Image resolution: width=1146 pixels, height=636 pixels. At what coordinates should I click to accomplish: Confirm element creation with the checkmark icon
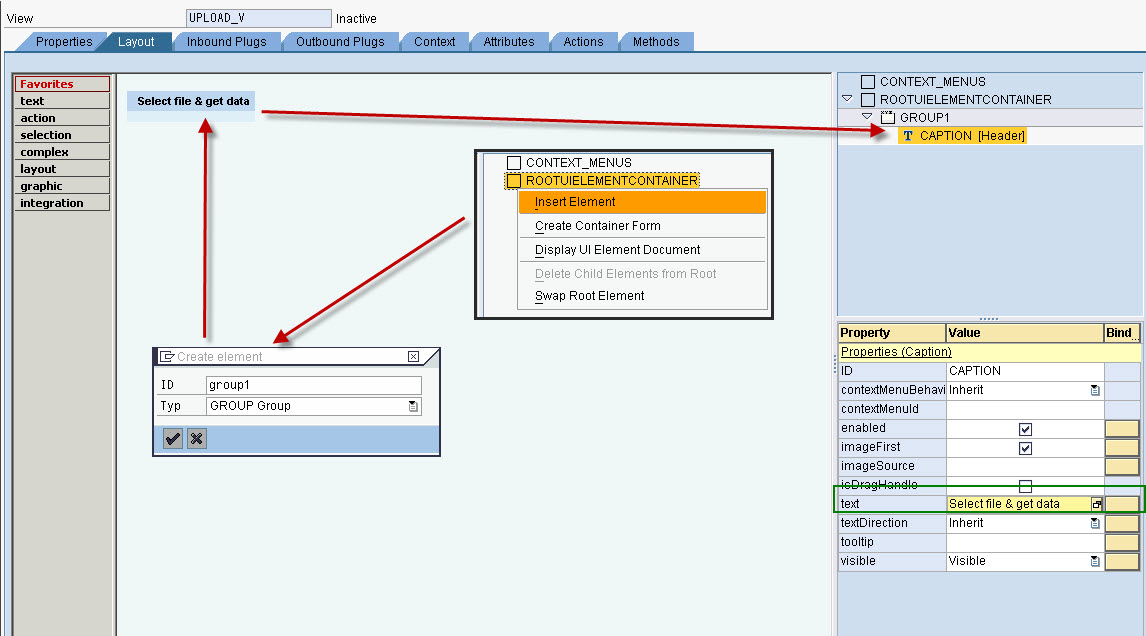pos(172,438)
